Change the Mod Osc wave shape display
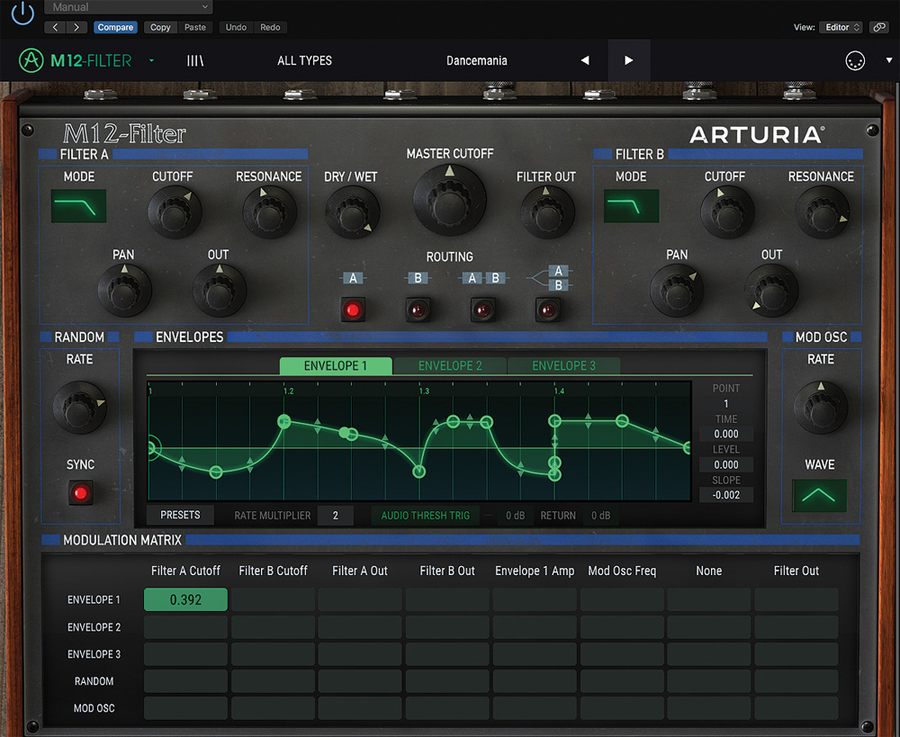The image size is (900, 737). [819, 495]
